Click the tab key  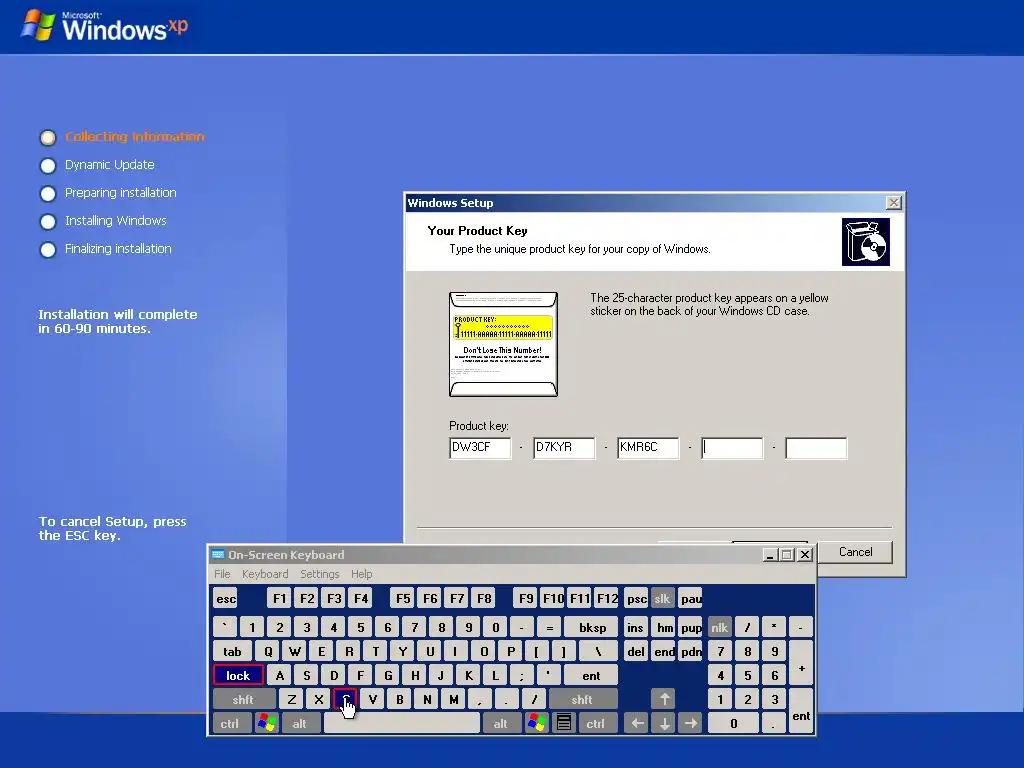[232, 651]
